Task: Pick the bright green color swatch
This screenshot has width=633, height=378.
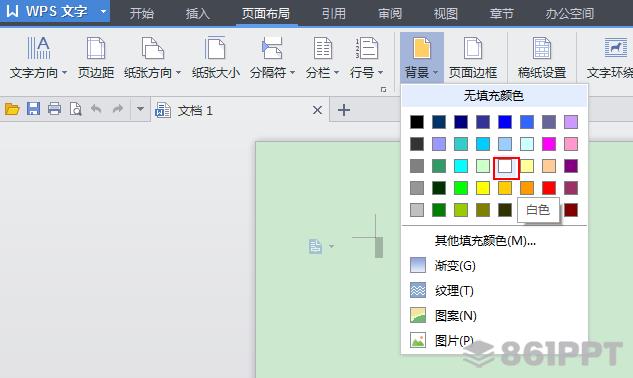Action: coord(461,188)
